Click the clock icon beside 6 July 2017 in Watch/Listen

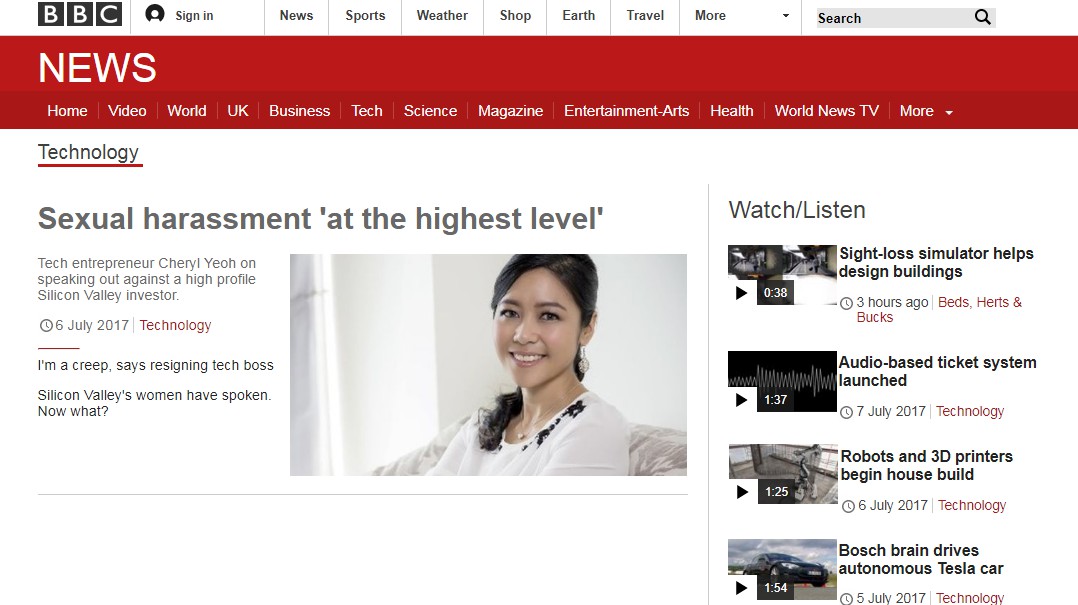pos(848,506)
